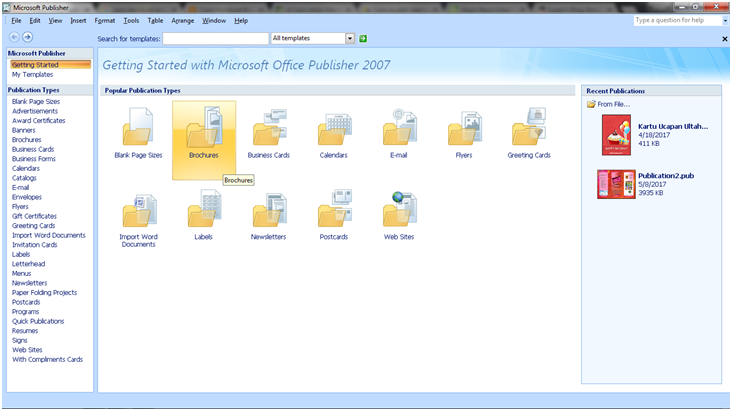Choose Menus in the sidebar list
Viewport: 732px width, 411px height.
coord(21,274)
